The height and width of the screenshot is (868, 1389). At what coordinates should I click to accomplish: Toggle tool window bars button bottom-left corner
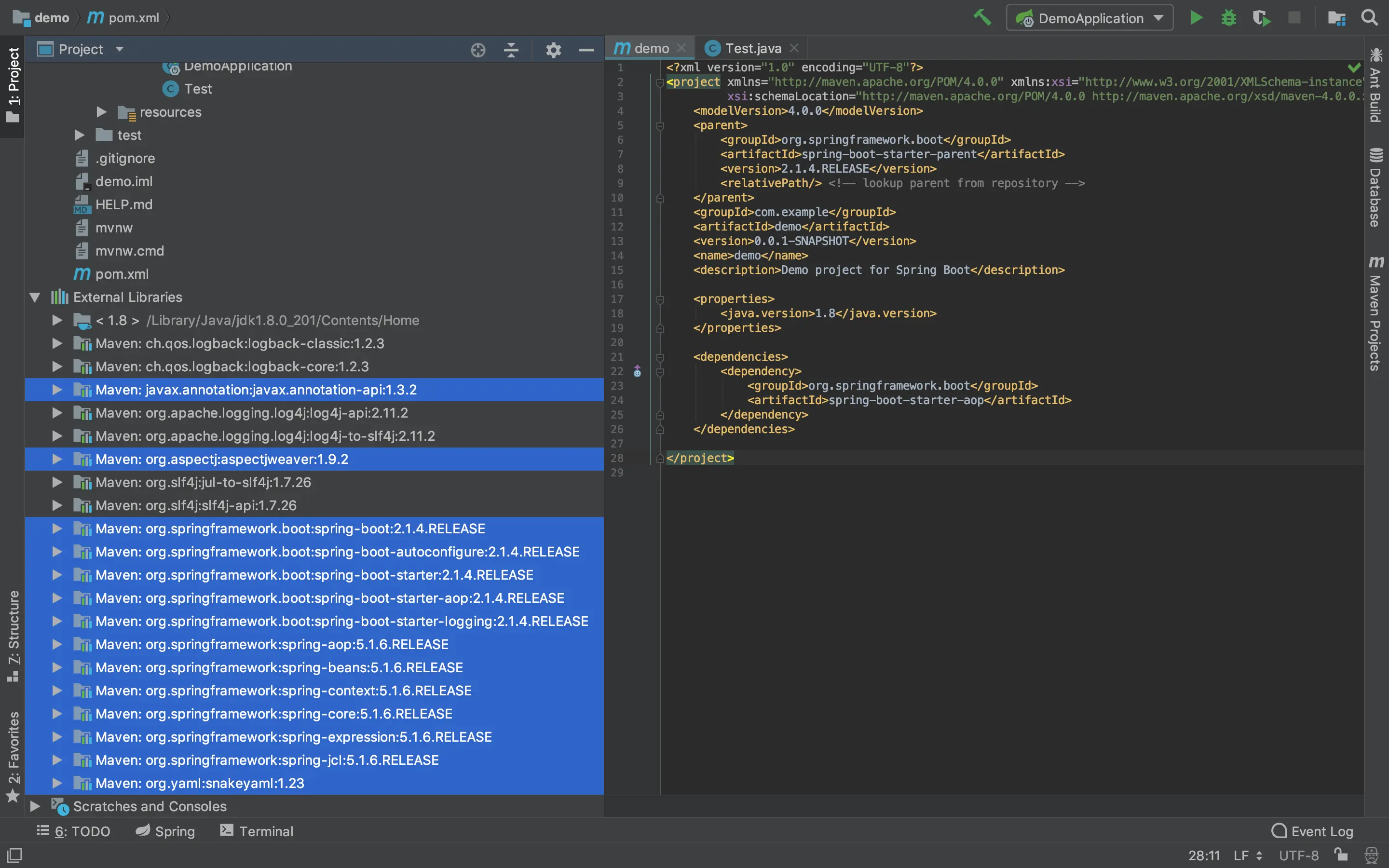(14, 855)
